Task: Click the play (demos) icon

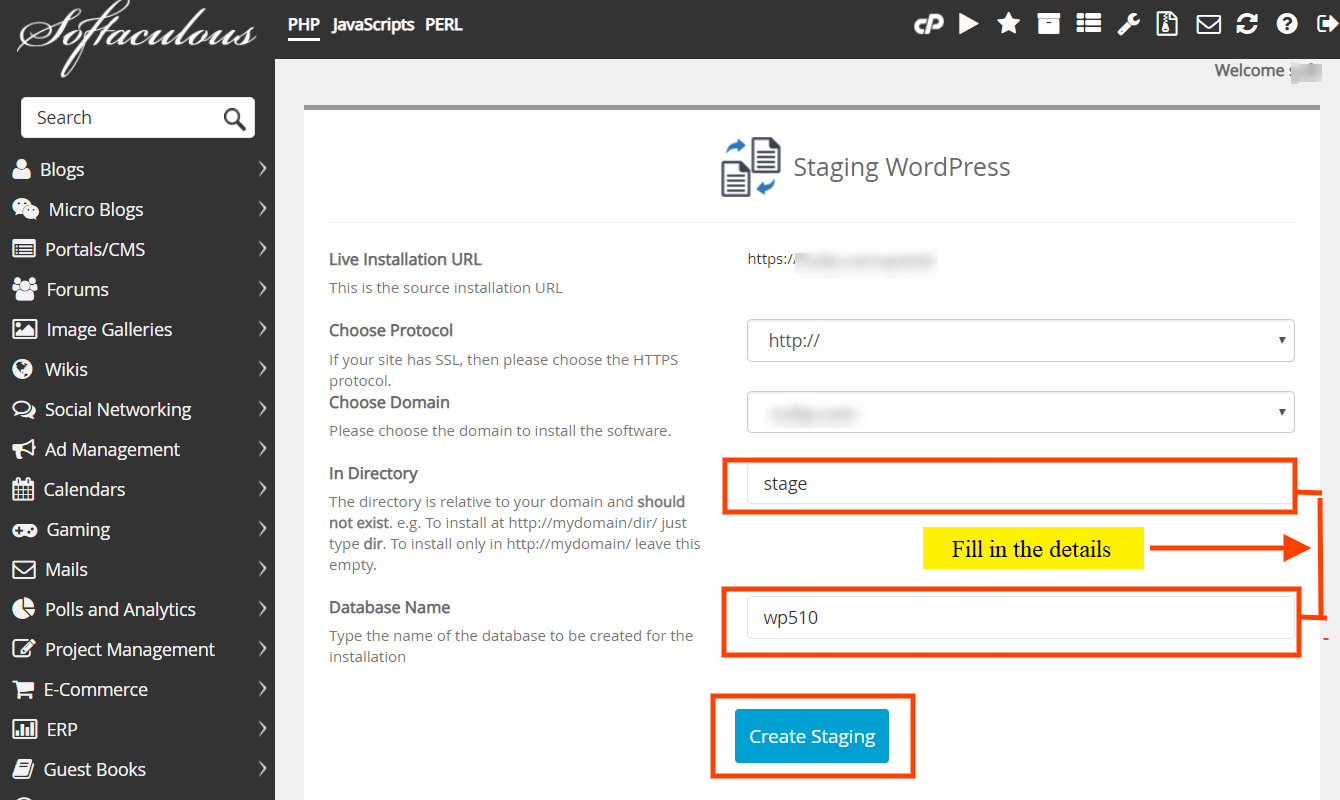Action: 968,23
